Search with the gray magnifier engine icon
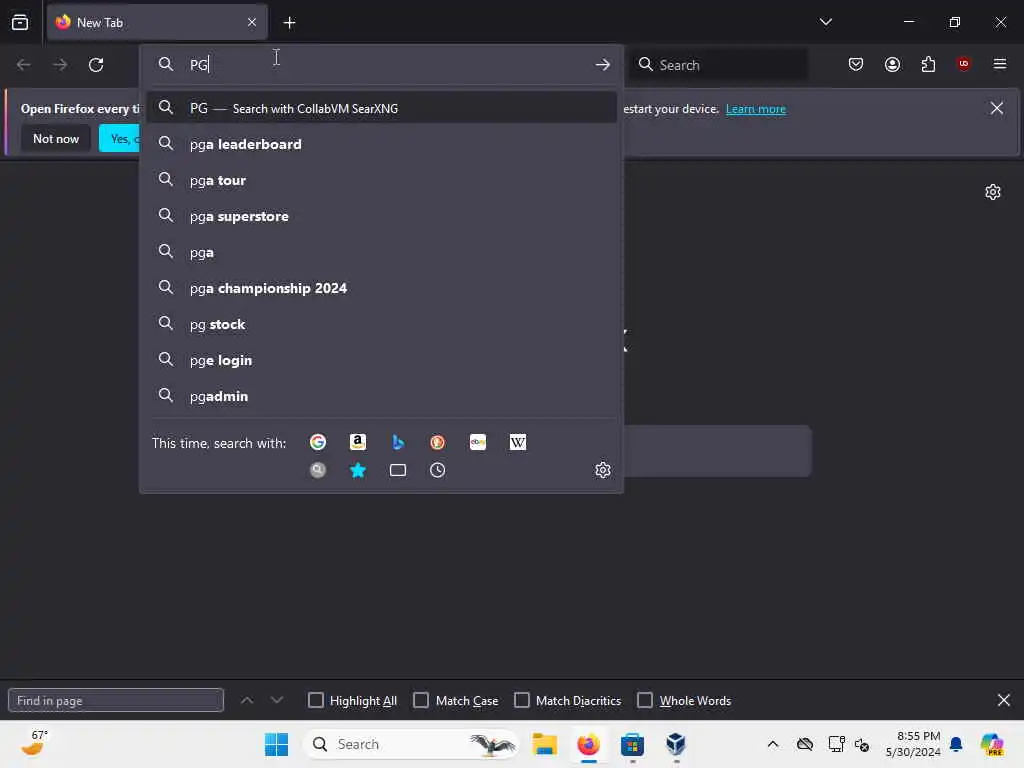 click(318, 470)
